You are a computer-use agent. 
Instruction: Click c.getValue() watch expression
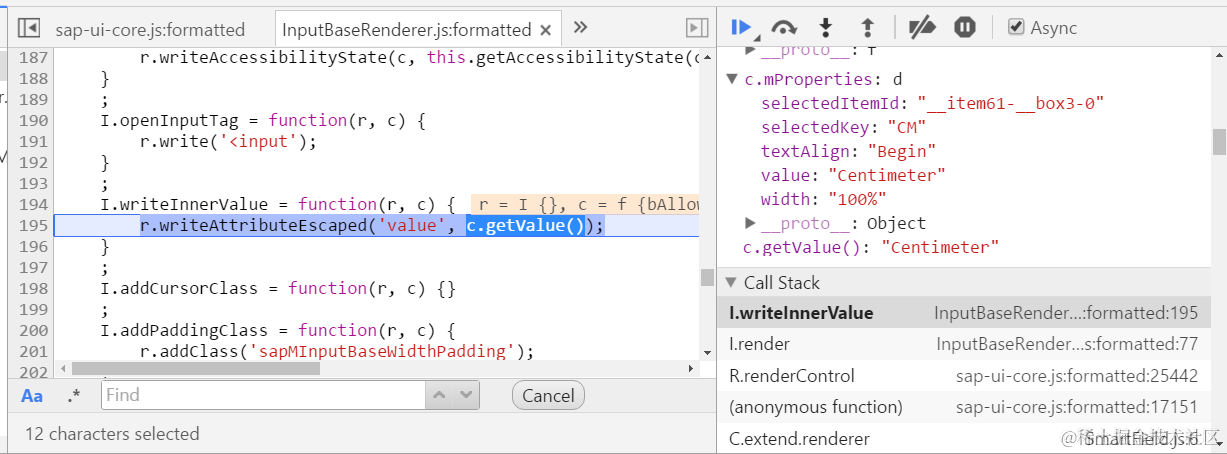click(x=870, y=247)
